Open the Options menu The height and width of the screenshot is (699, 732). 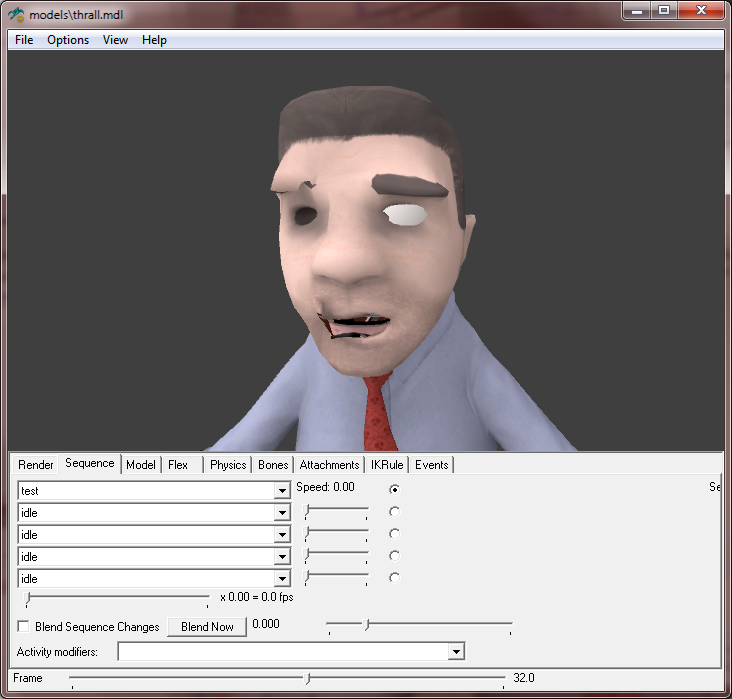68,40
